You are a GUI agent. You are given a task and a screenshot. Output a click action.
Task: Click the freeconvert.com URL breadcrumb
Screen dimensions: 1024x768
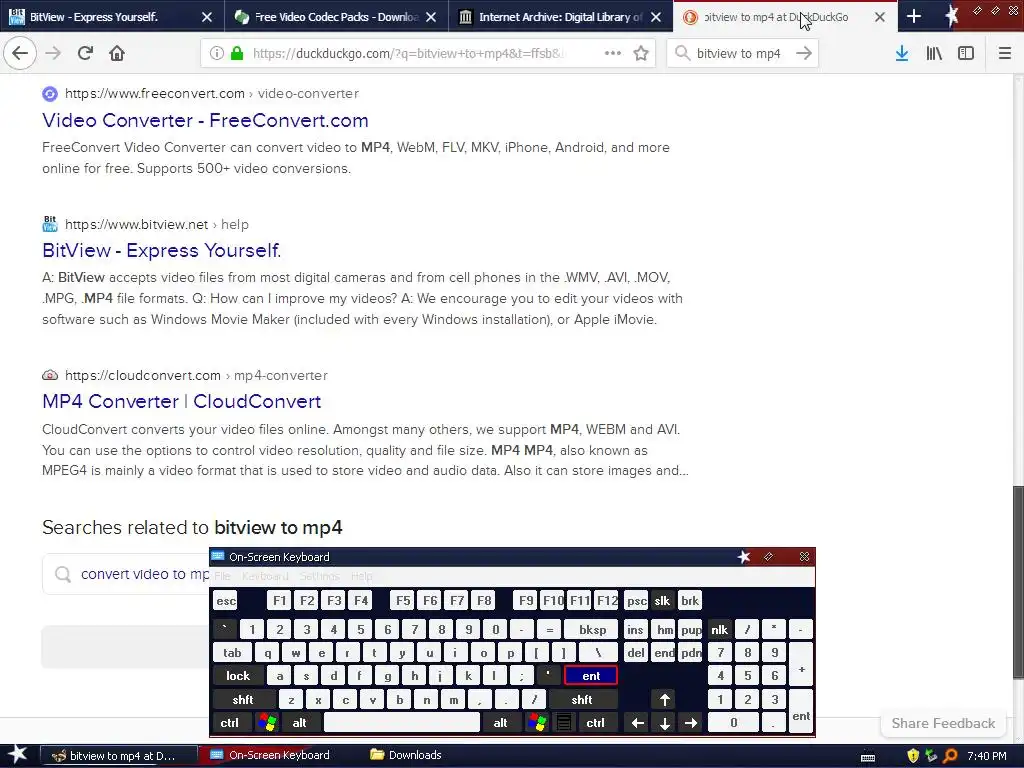pyautogui.click(x=212, y=93)
